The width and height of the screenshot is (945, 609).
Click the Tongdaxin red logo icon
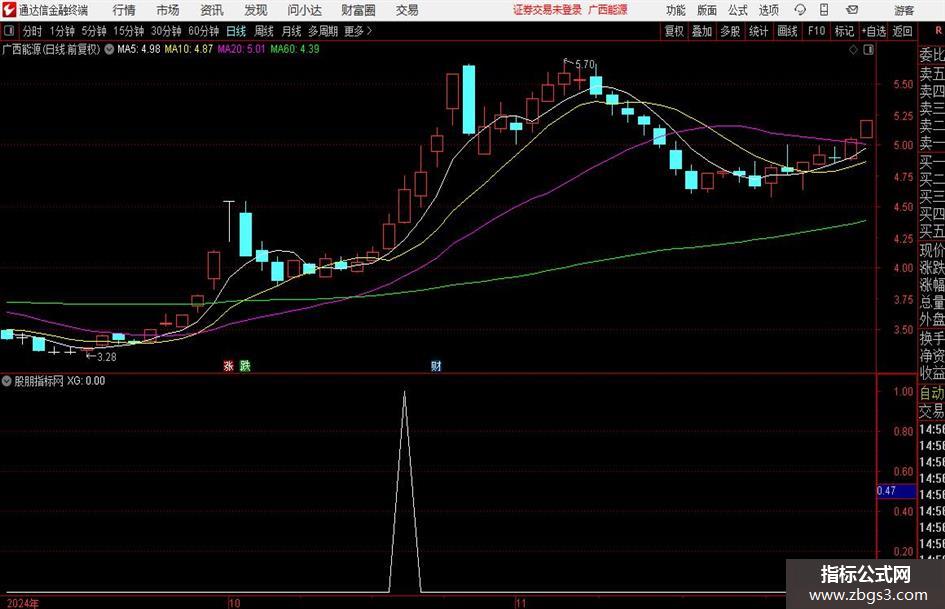click(x=8, y=10)
